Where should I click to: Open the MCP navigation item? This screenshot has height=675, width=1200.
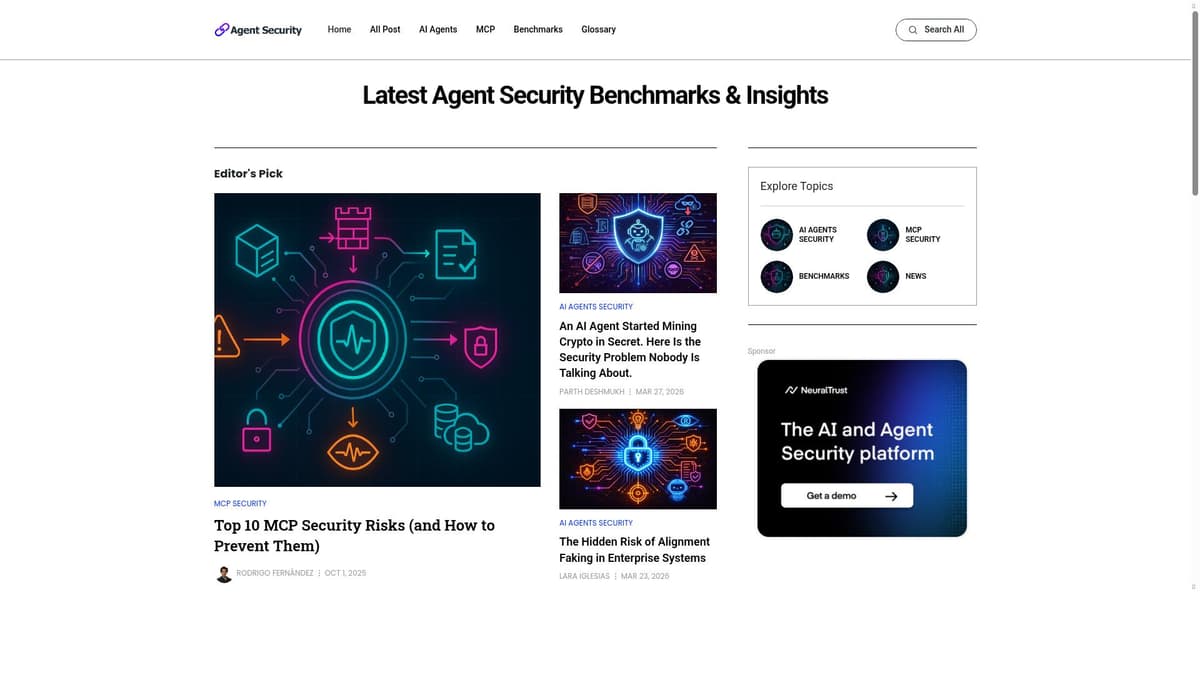(x=485, y=29)
